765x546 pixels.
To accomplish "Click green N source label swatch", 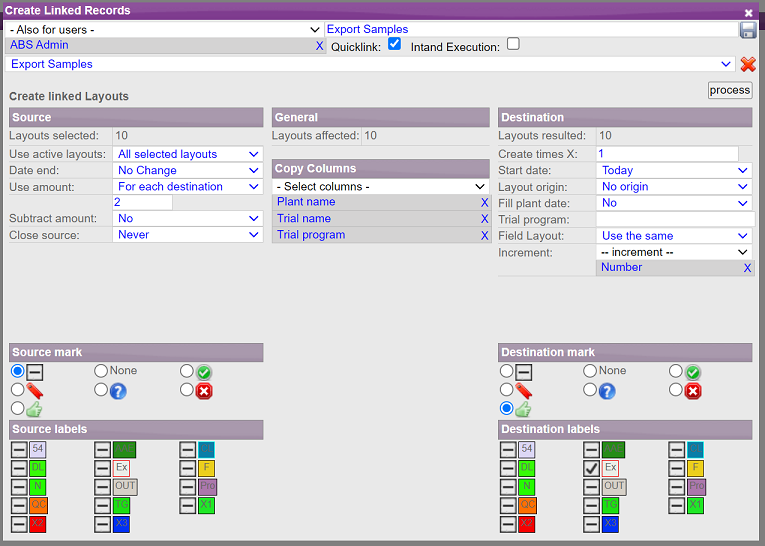I will [38, 487].
